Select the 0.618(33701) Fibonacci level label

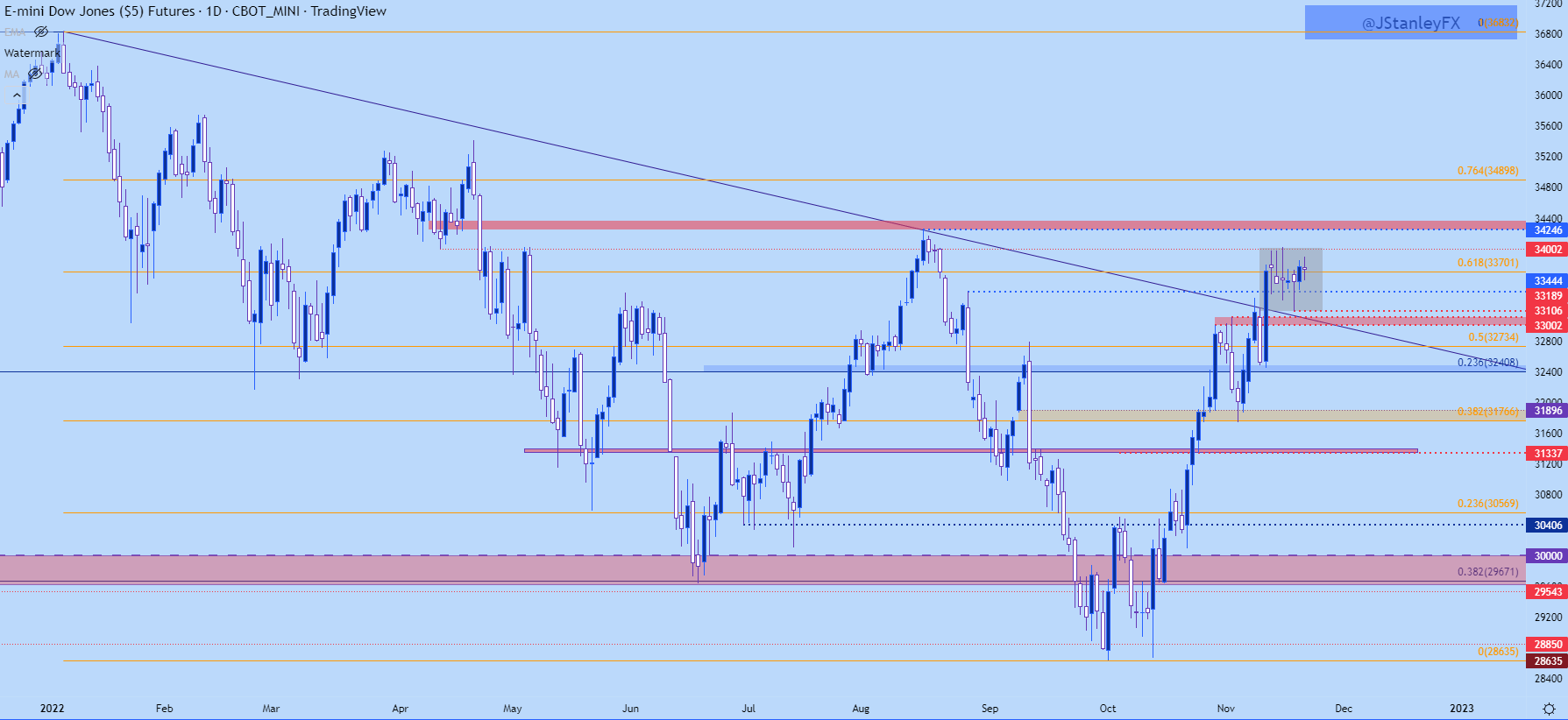pyautogui.click(x=1487, y=263)
